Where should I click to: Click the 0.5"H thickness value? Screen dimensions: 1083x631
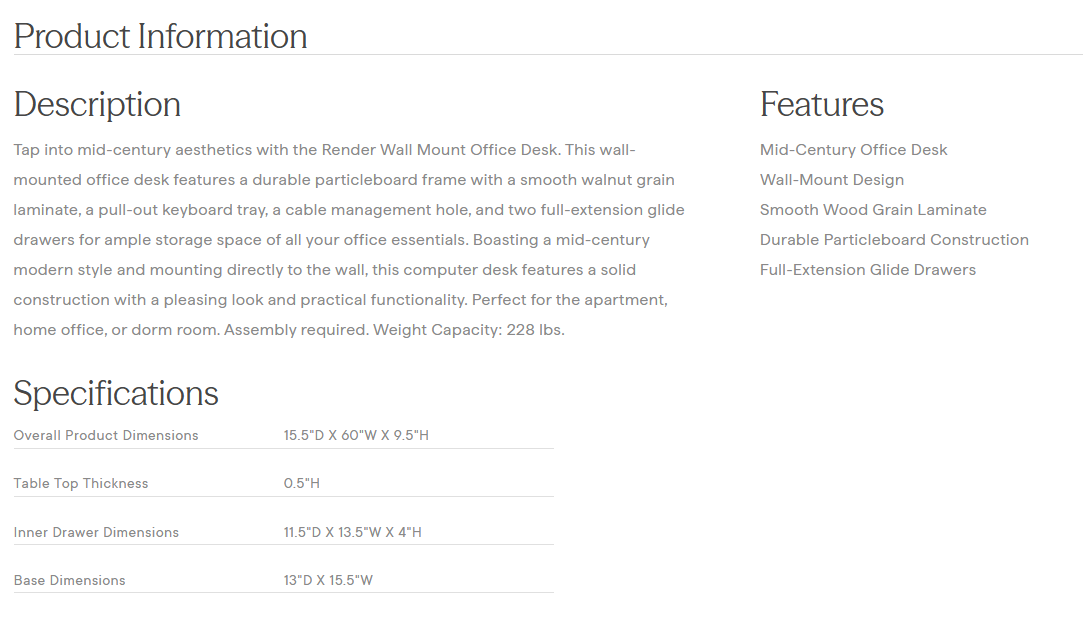(x=301, y=483)
